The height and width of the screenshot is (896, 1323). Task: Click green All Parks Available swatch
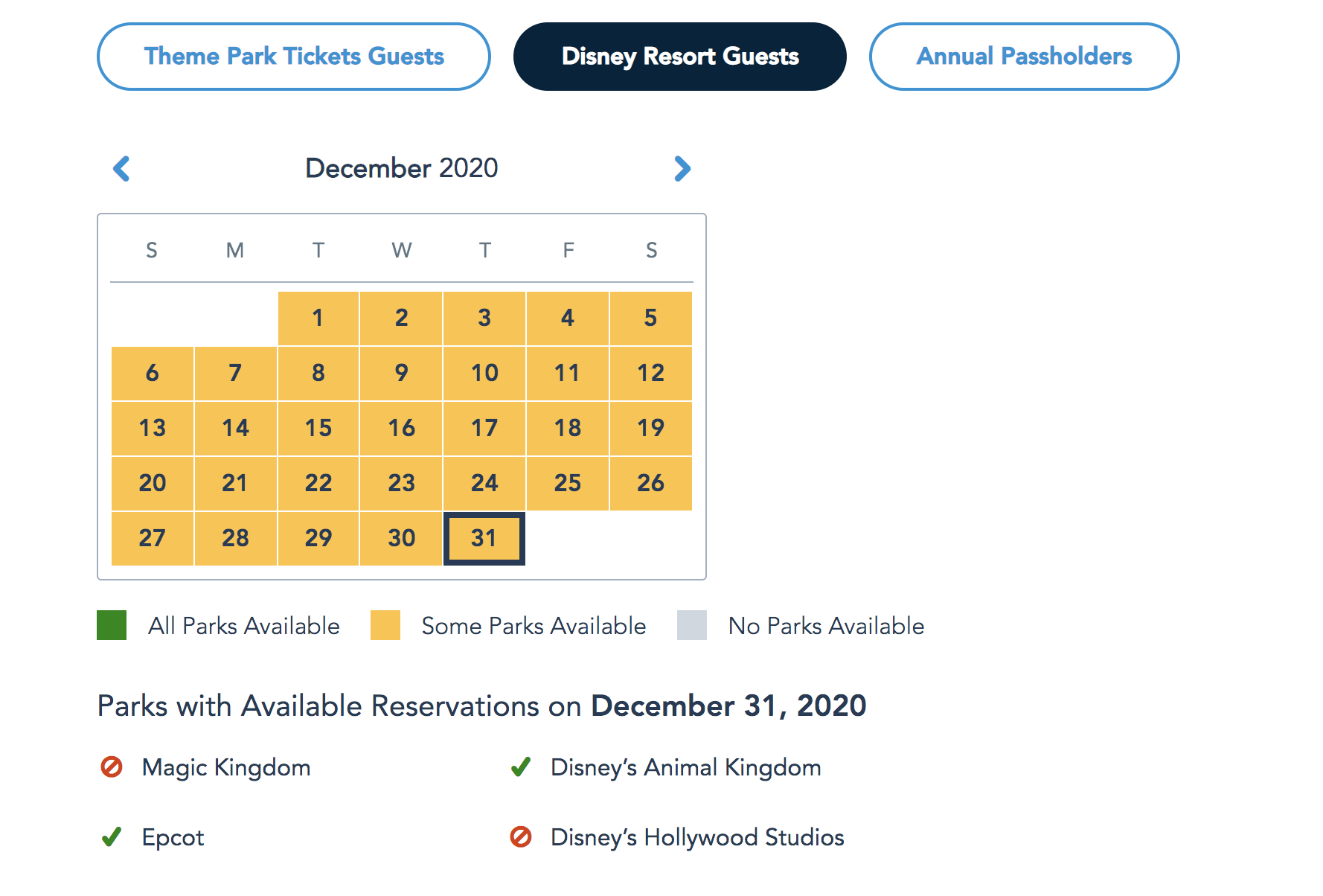click(112, 625)
